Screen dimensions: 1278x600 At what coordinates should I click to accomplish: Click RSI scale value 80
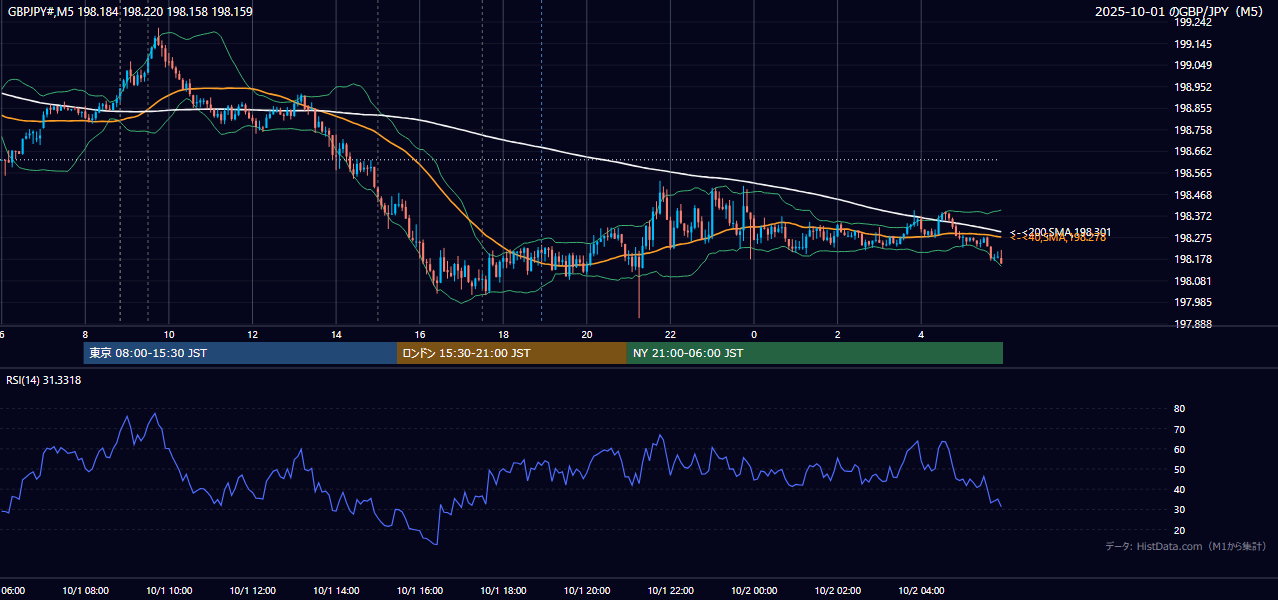(x=1179, y=409)
